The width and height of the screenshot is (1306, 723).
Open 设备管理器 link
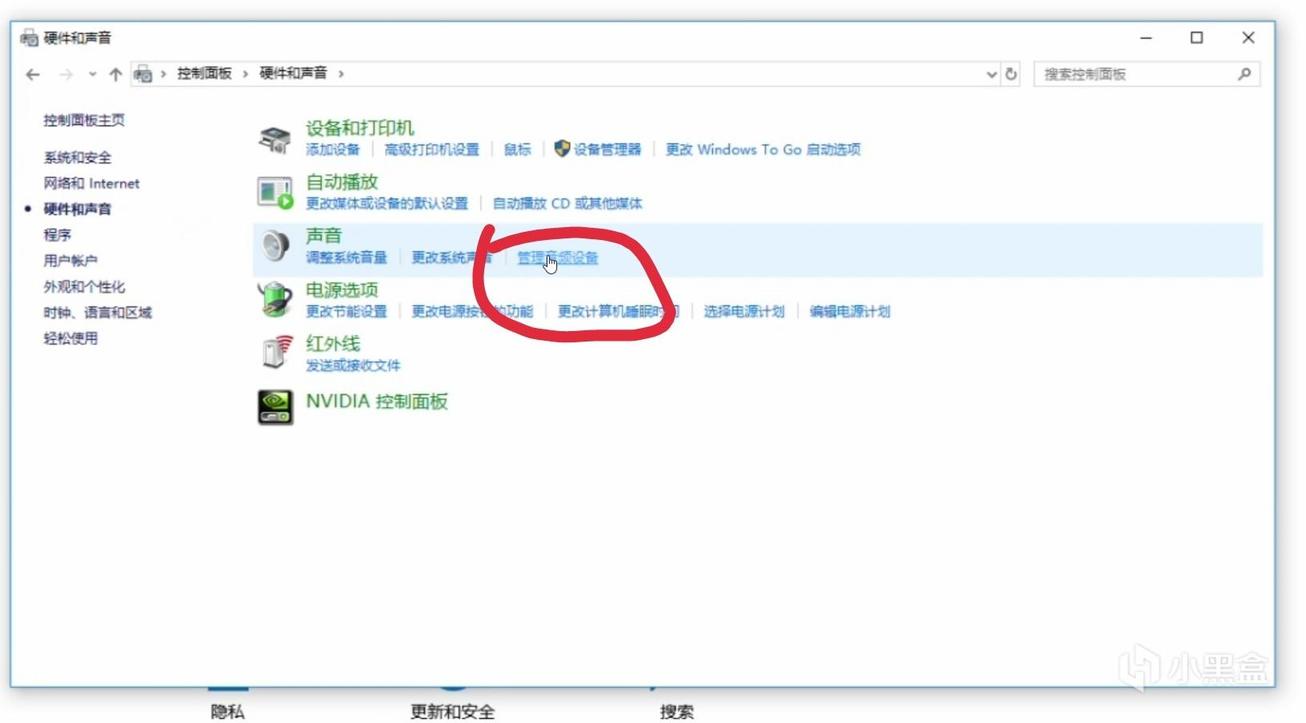click(x=606, y=150)
